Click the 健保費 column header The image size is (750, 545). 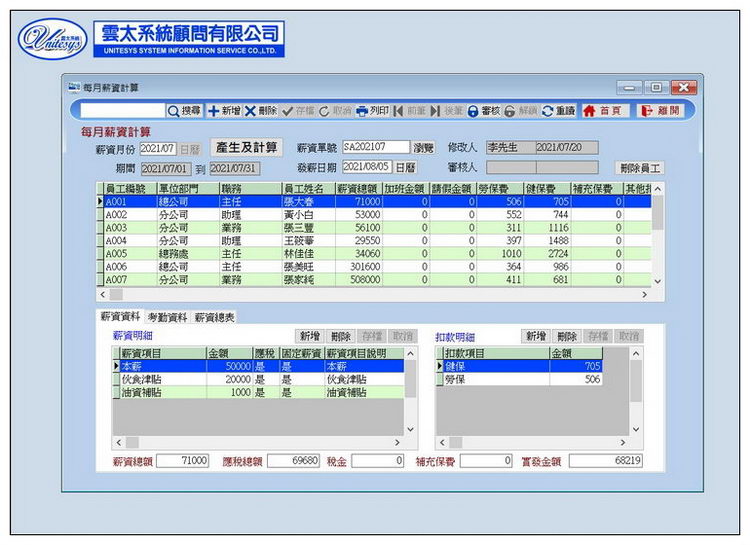click(547, 189)
